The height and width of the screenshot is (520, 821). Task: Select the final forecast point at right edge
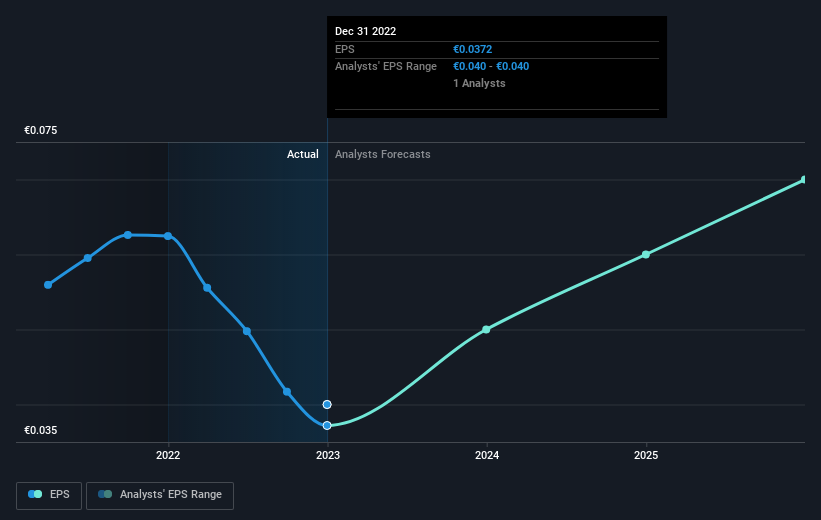[x=804, y=180]
